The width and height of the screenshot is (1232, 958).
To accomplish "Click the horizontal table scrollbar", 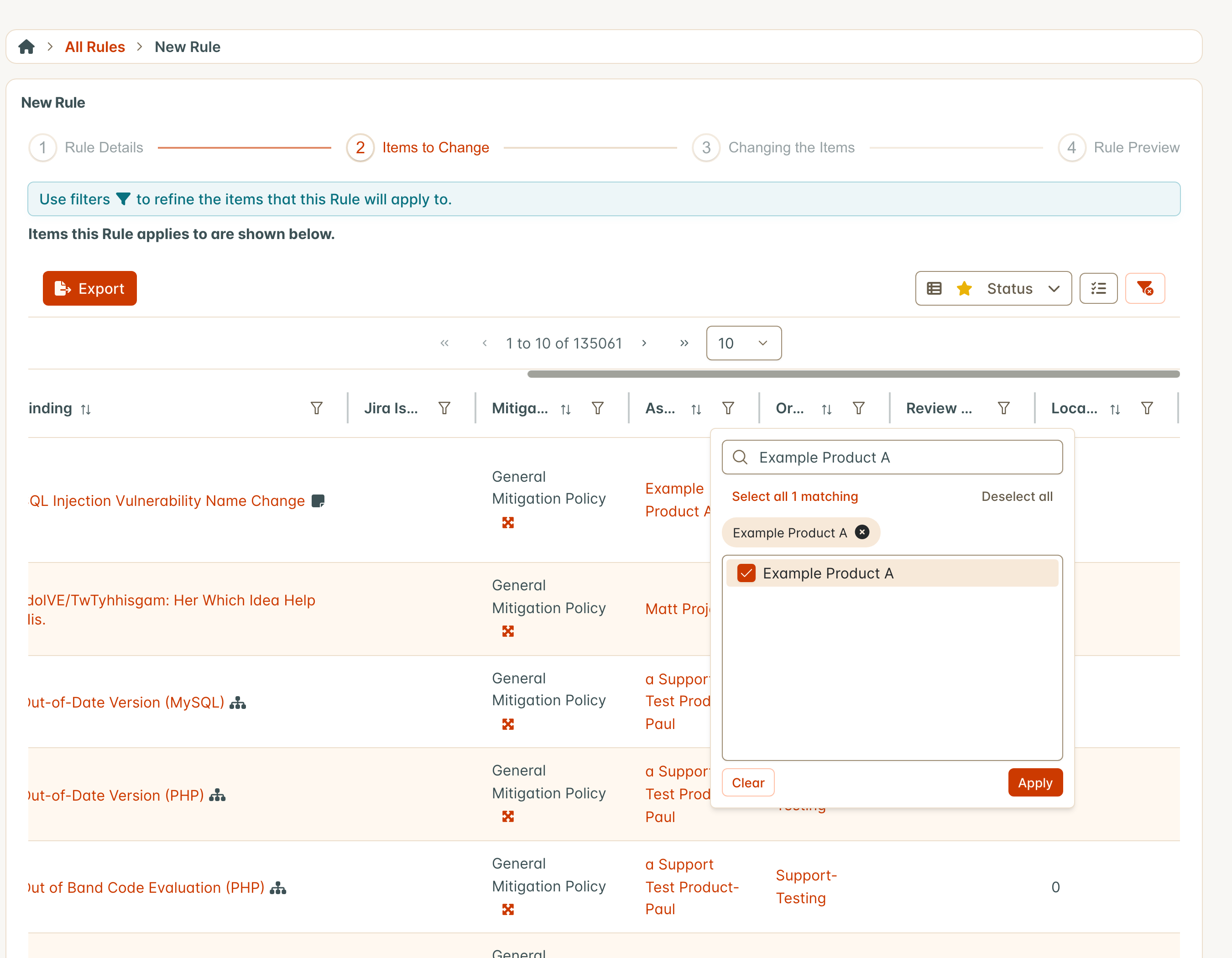I will click(853, 374).
